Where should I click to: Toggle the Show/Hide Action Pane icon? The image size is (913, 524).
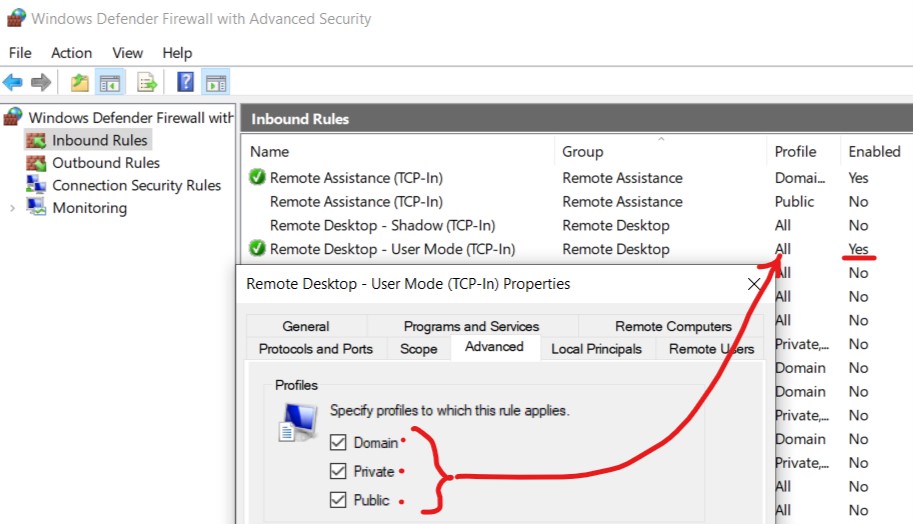point(215,82)
